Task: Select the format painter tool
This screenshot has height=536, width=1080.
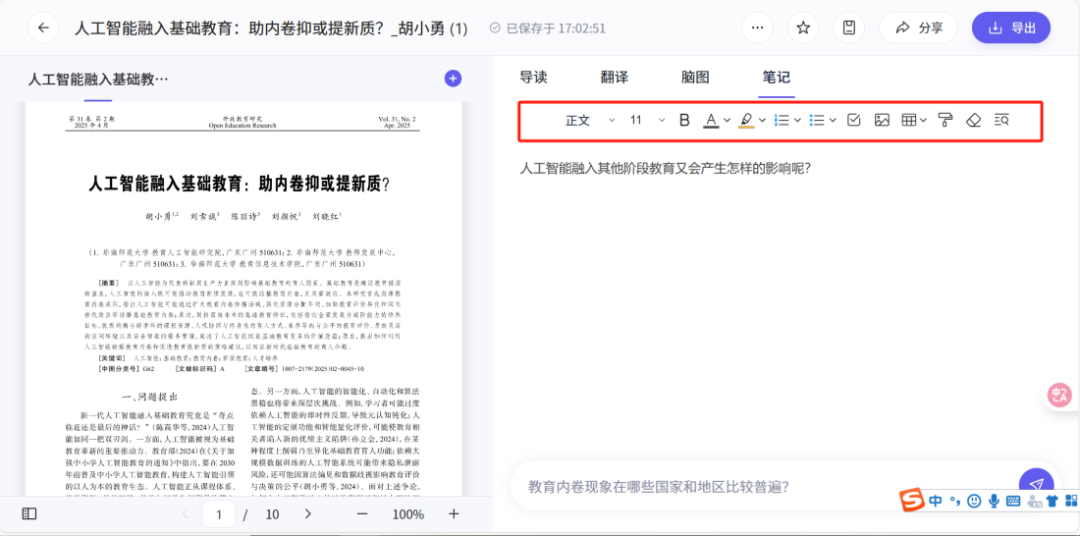Action: point(946,121)
